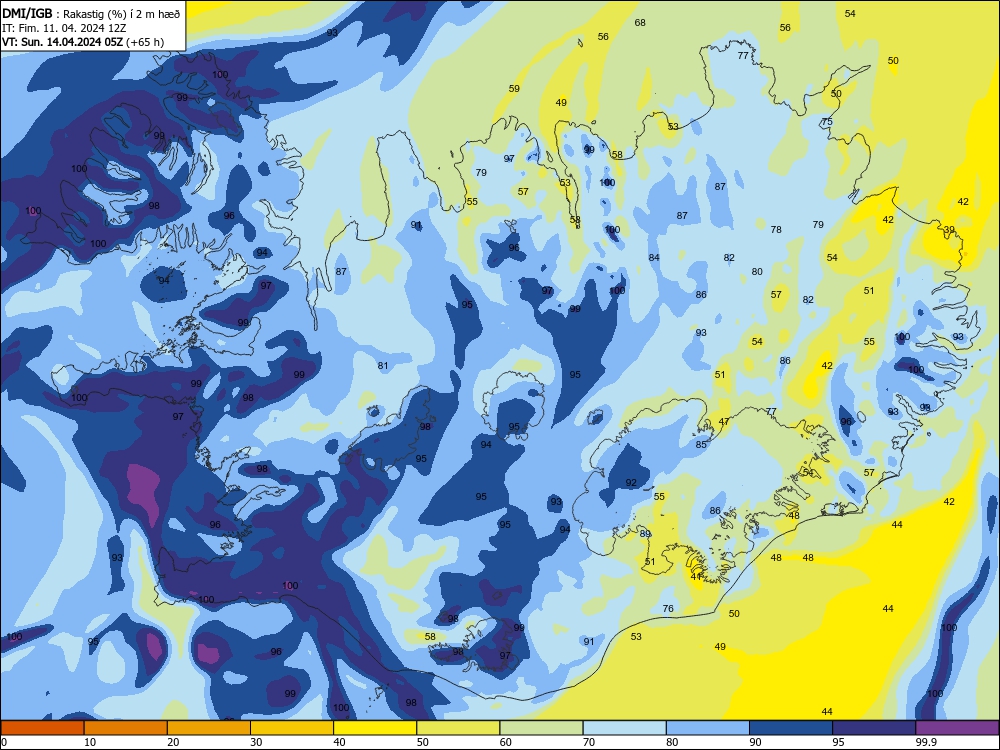Image resolution: width=1000 pixels, height=750 pixels.
Task: Click the 'VT: Sun. 14.04.2024 05Z' line
Action: click(83, 42)
